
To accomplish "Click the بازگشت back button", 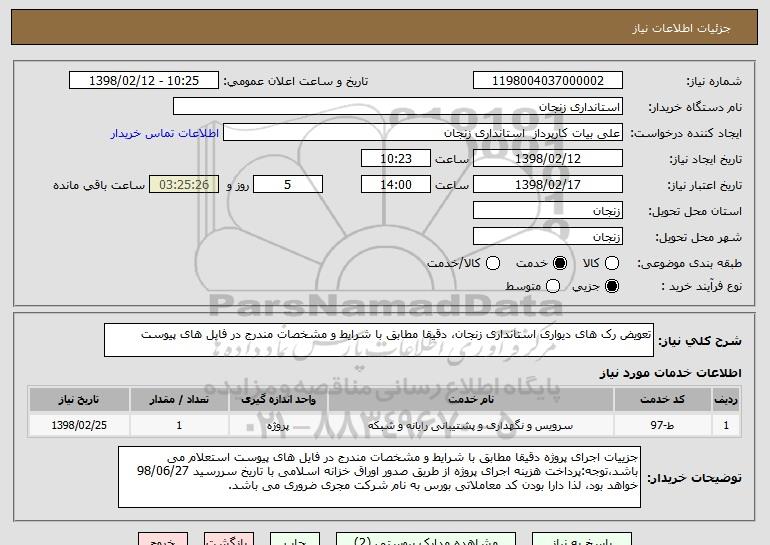I will tap(229, 539).
